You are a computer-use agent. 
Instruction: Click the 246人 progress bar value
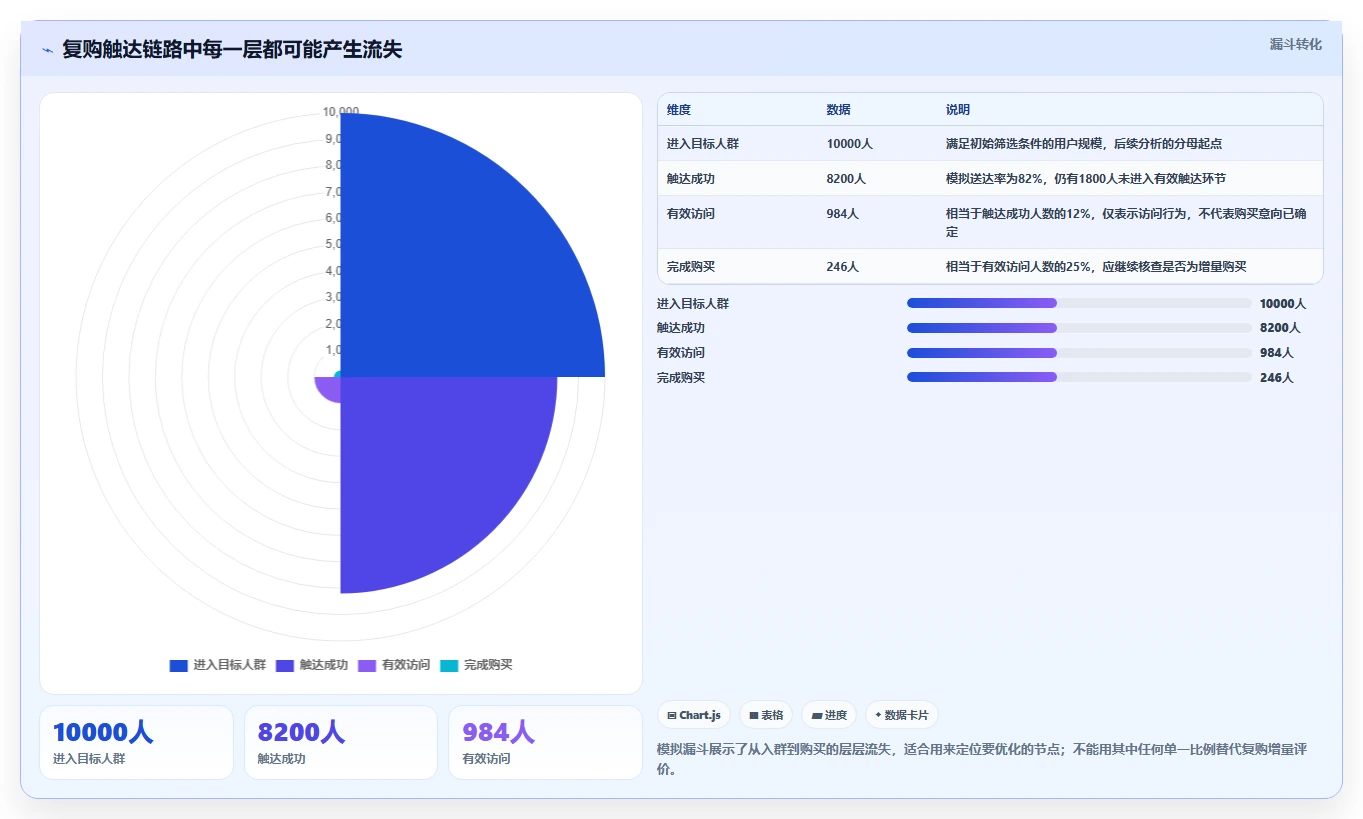point(1277,378)
